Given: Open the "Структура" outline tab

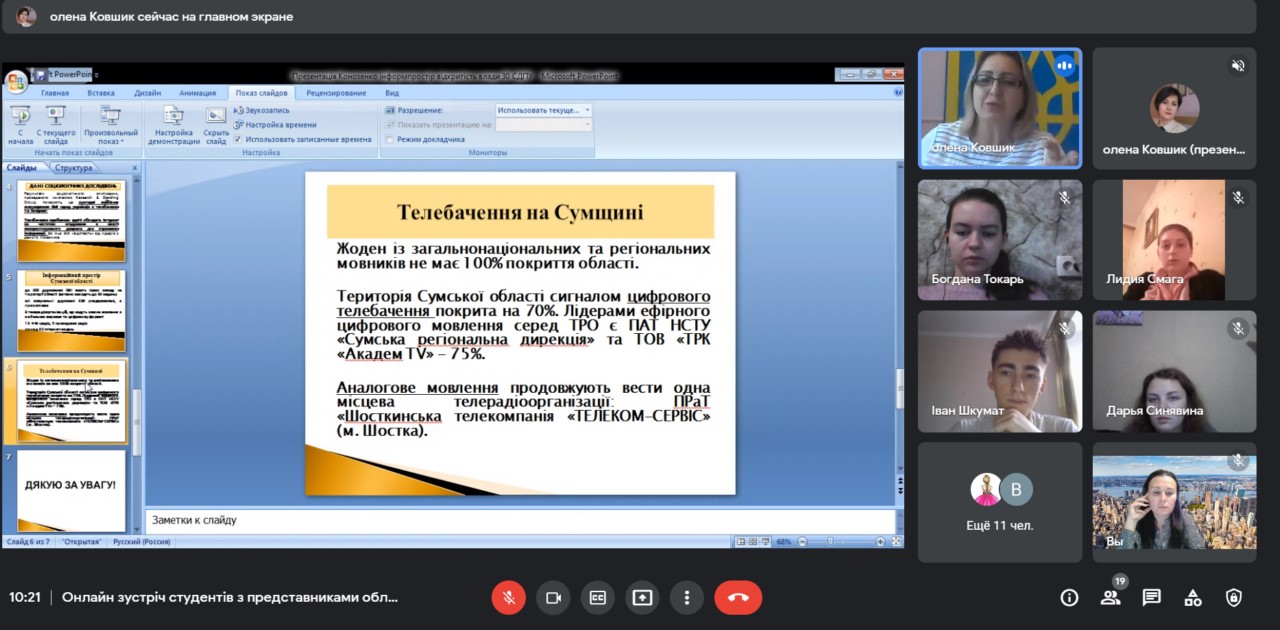Looking at the screenshot, I should pyautogui.click(x=74, y=168).
